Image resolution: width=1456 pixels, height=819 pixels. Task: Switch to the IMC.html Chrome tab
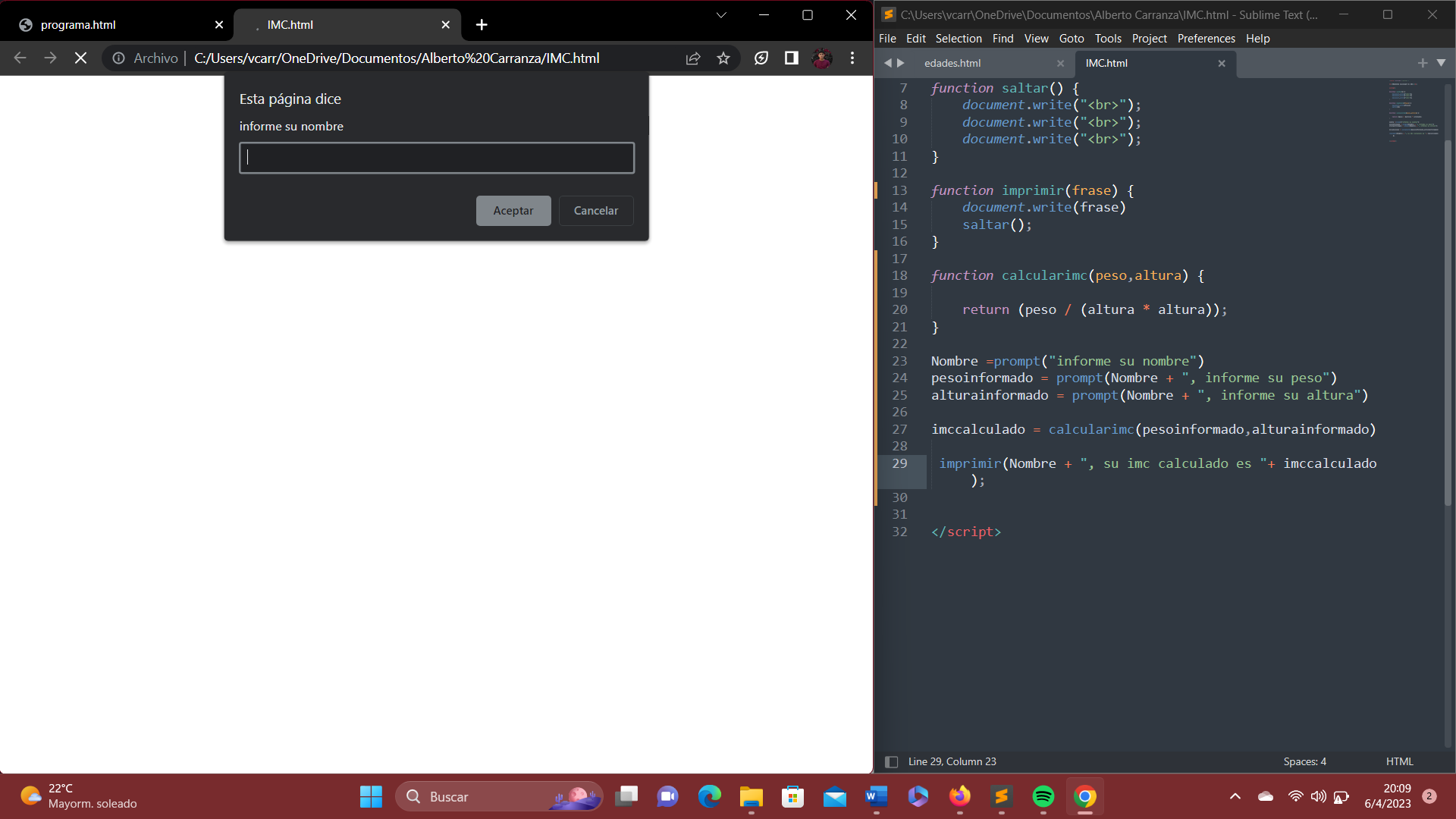point(347,25)
